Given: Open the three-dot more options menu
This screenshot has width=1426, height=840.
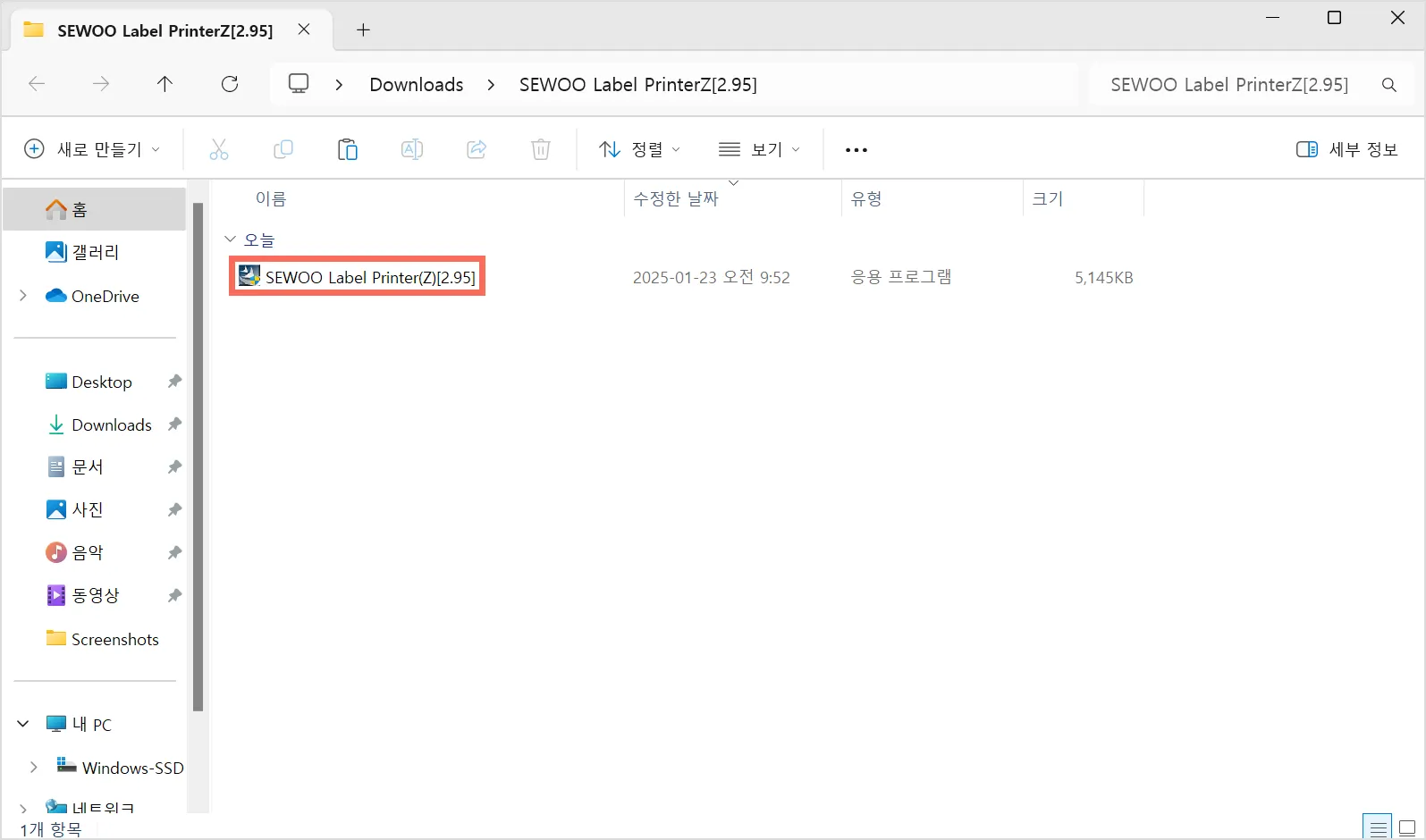Looking at the screenshot, I should 856,150.
